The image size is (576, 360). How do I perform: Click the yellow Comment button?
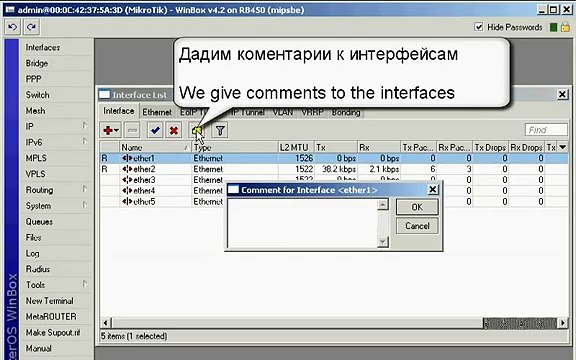coord(197,130)
